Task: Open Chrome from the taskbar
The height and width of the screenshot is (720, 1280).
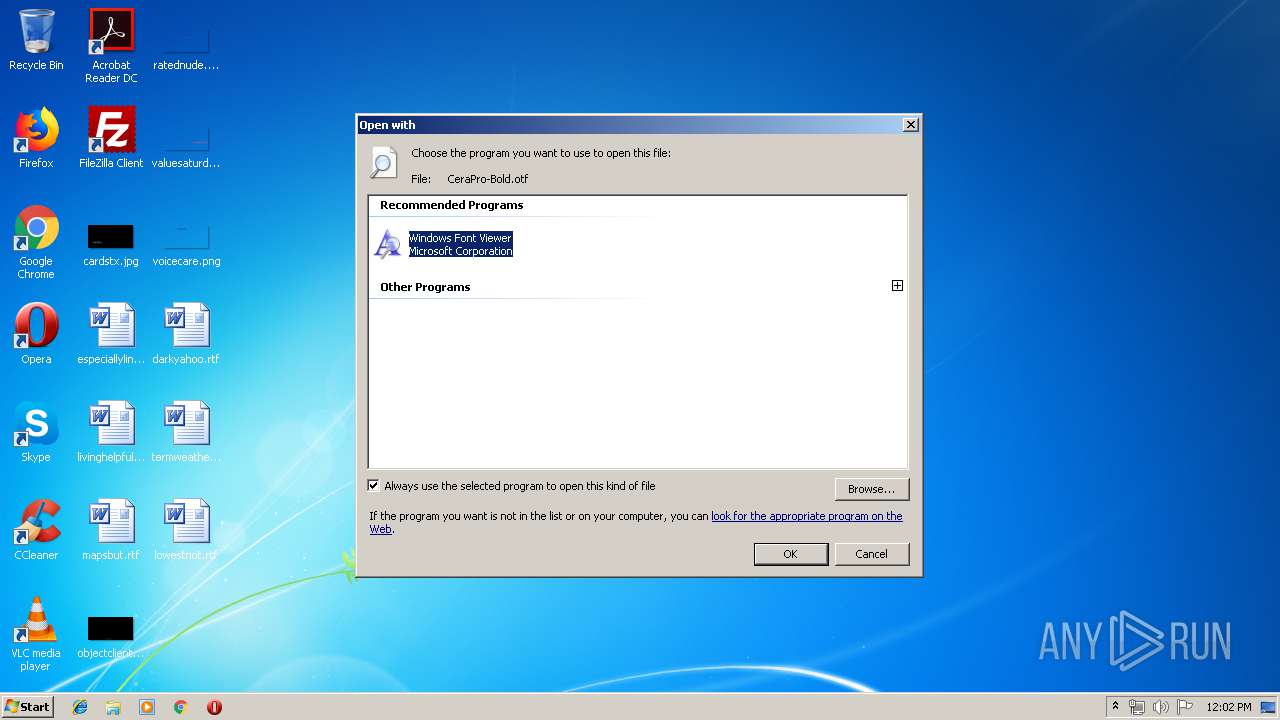Action: 180,707
